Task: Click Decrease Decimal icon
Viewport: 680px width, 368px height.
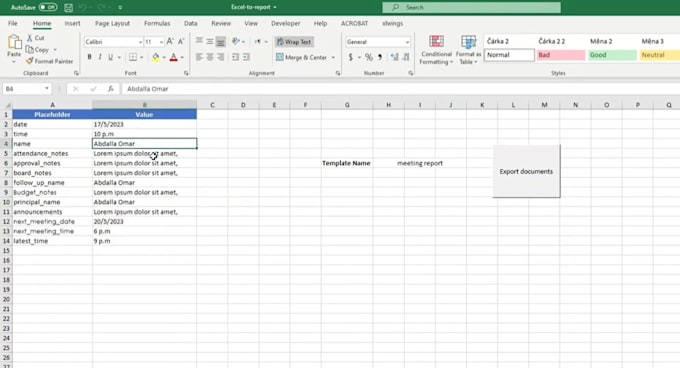Action: 406,57
